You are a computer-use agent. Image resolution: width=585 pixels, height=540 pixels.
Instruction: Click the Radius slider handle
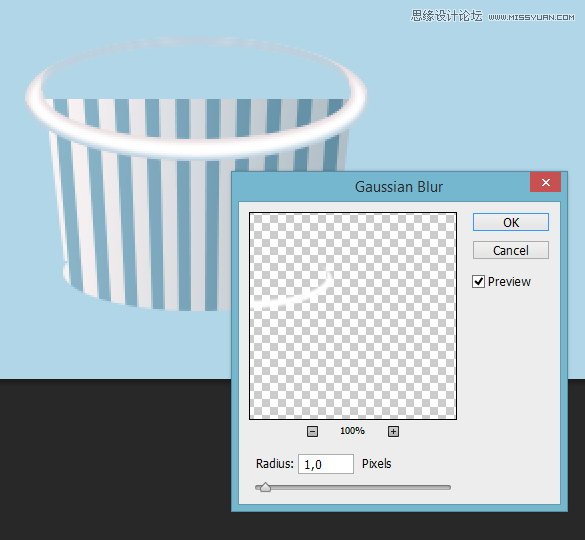[265, 487]
